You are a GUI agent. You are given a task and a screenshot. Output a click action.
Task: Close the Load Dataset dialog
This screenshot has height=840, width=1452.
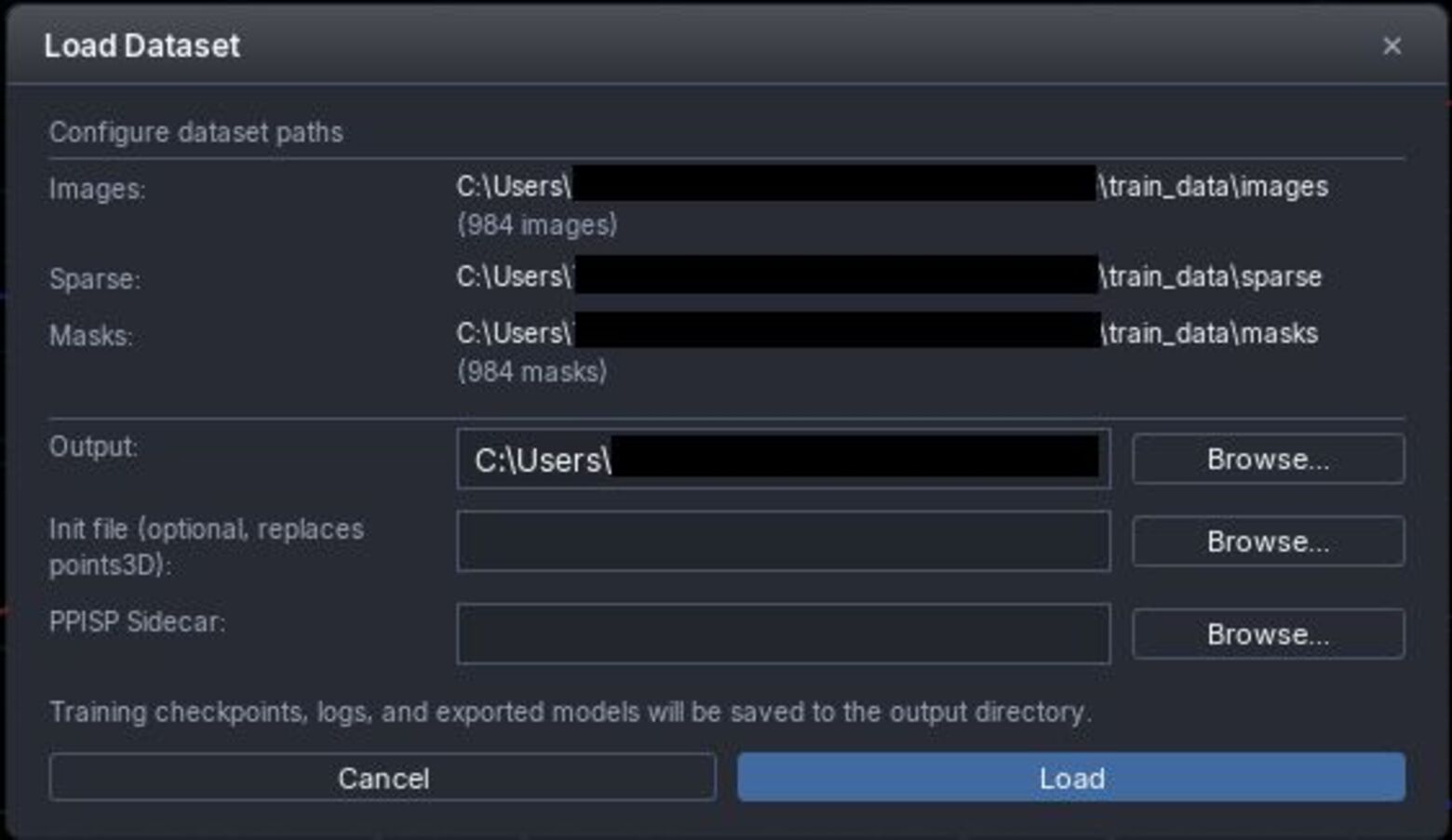coord(1391,46)
